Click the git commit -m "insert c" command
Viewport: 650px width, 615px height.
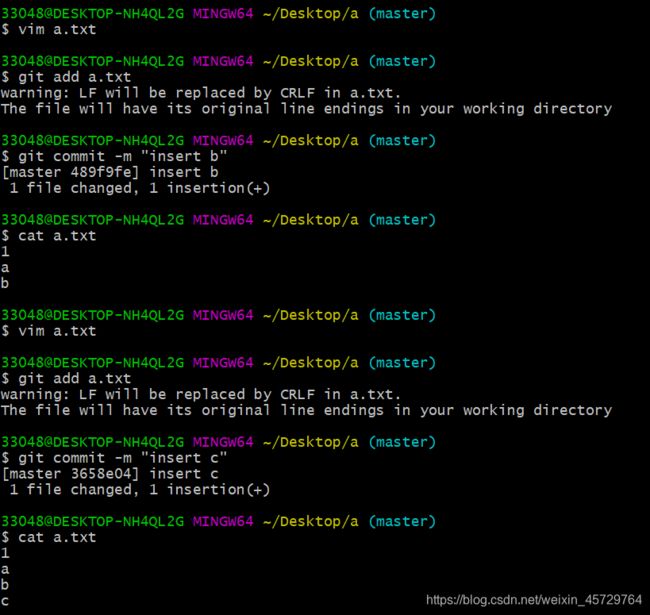click(x=123, y=458)
